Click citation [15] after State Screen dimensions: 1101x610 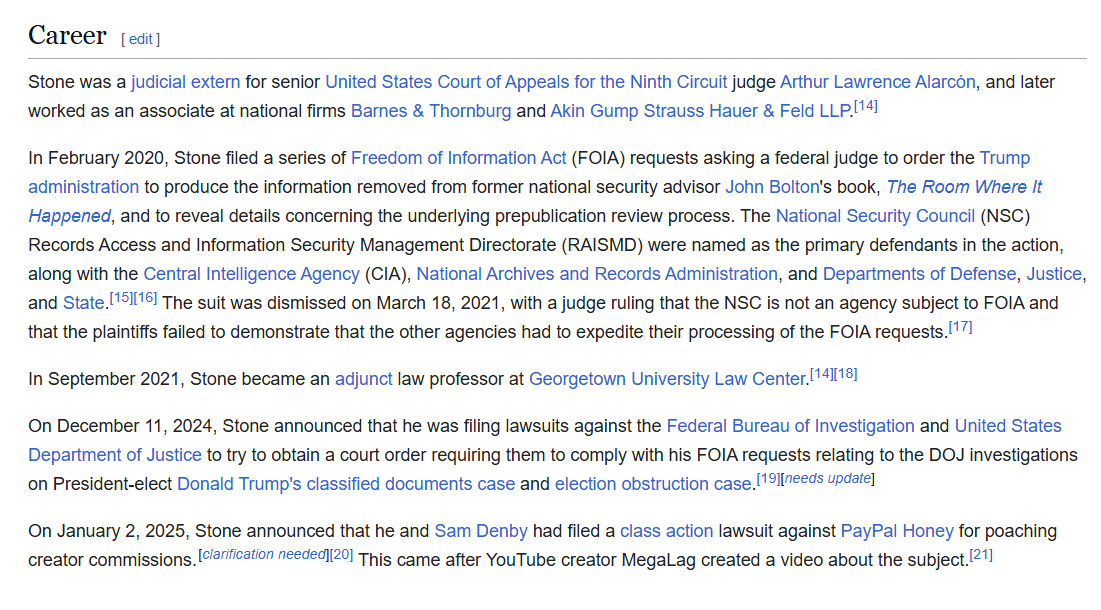tap(121, 298)
